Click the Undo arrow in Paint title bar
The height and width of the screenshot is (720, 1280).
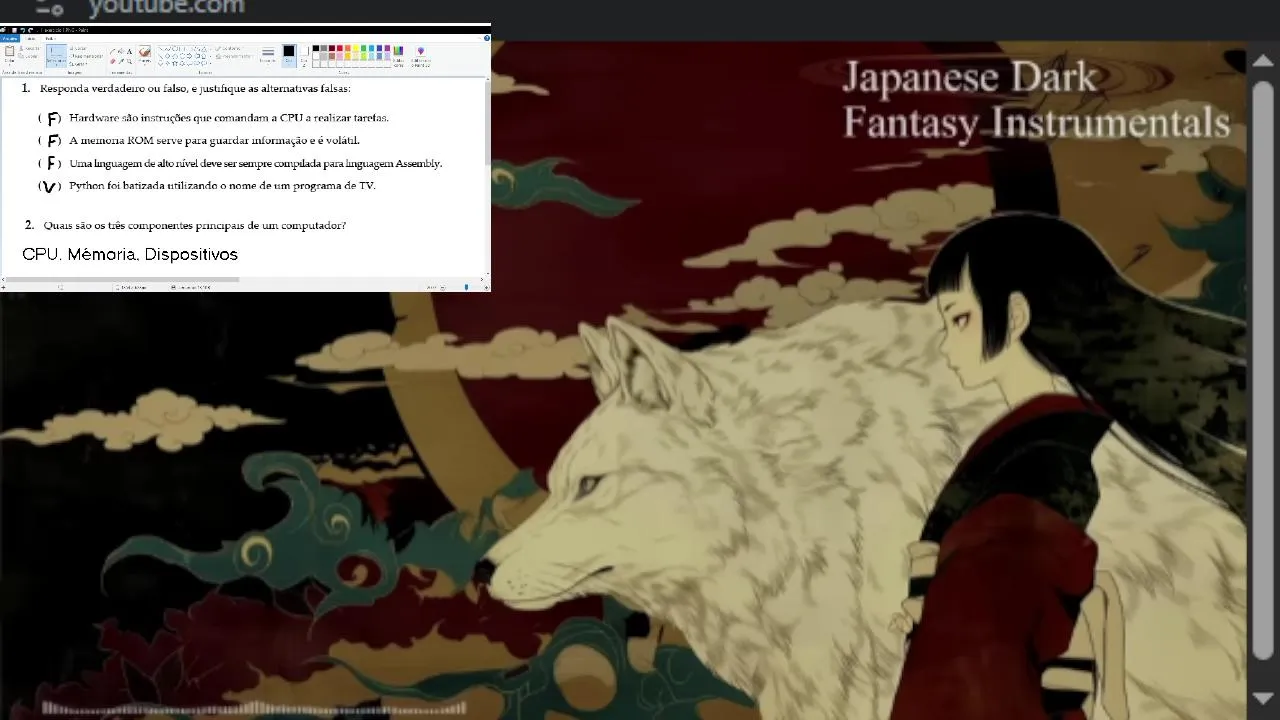tap(23, 30)
